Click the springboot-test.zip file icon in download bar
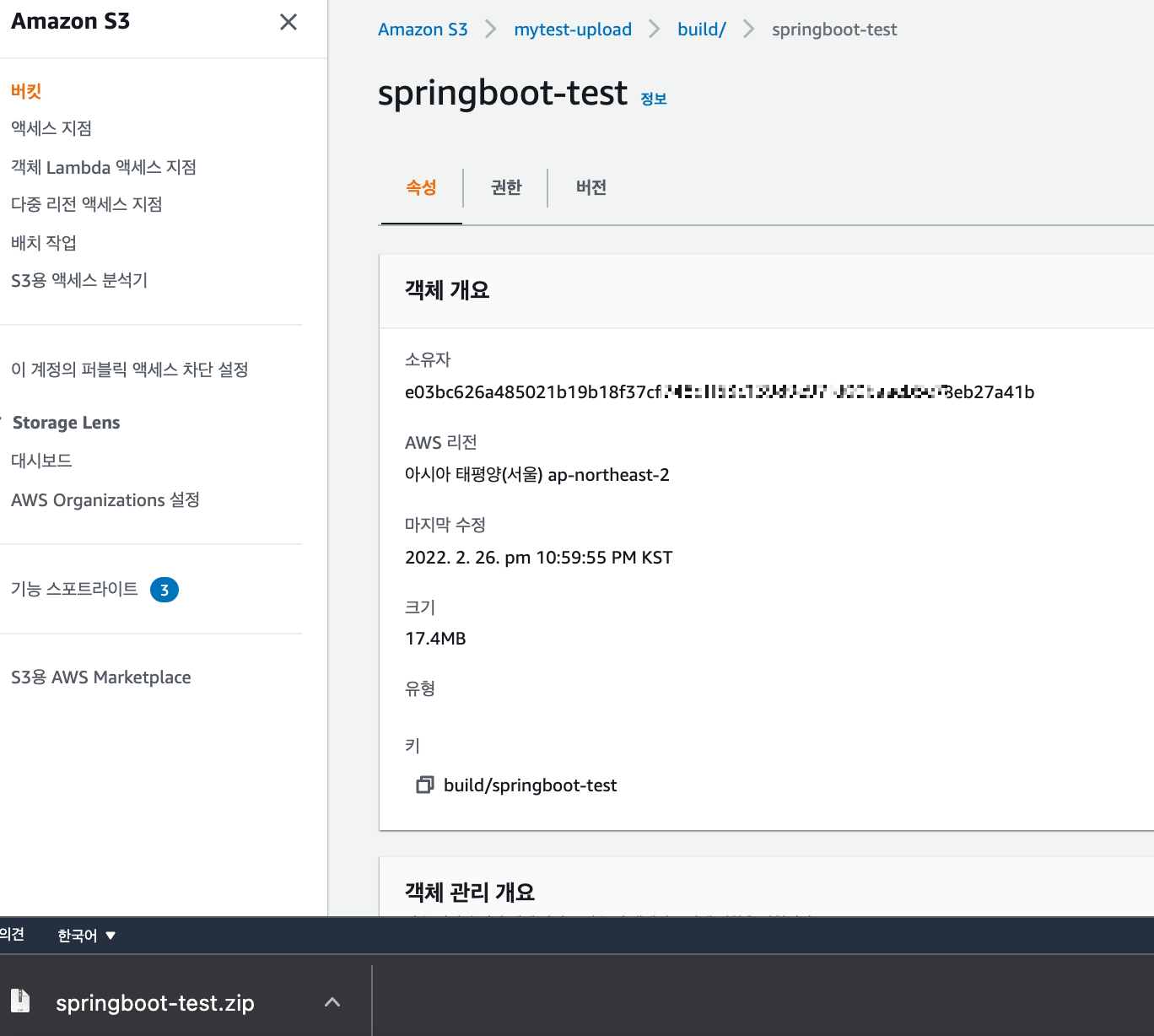Screen dimensions: 1154x1036 (20, 1001)
